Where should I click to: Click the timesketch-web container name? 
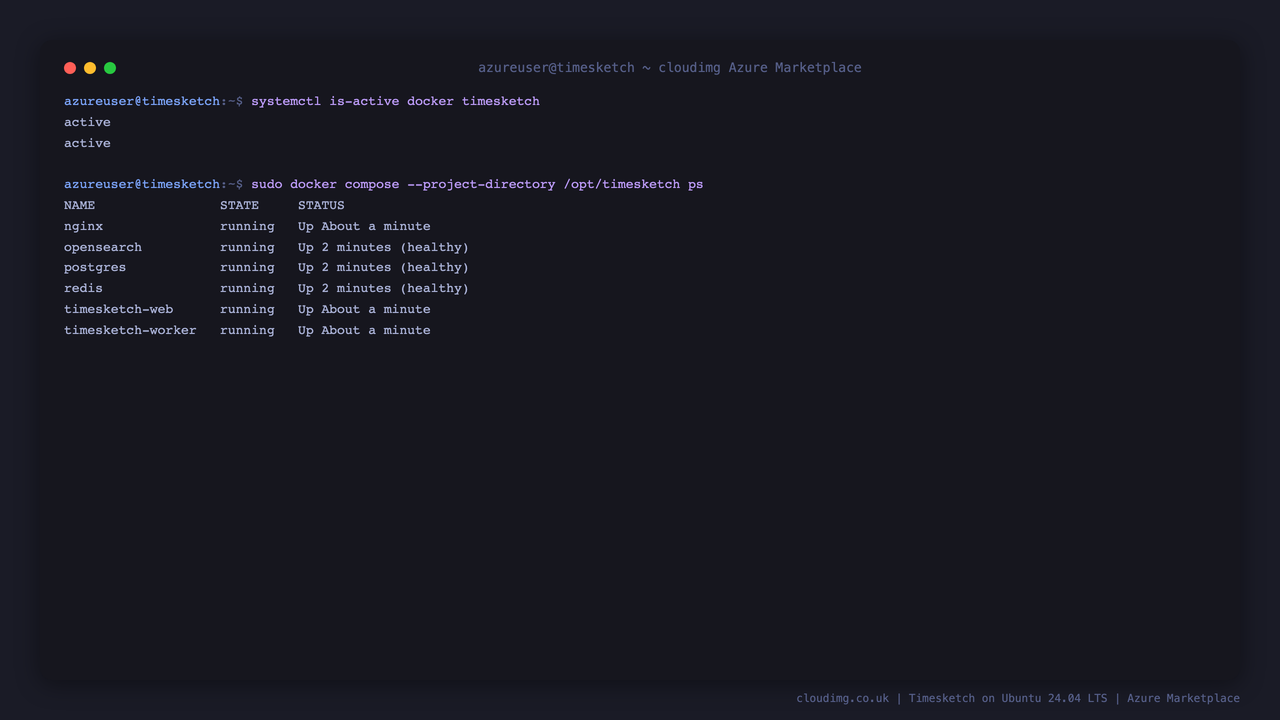(x=118, y=309)
